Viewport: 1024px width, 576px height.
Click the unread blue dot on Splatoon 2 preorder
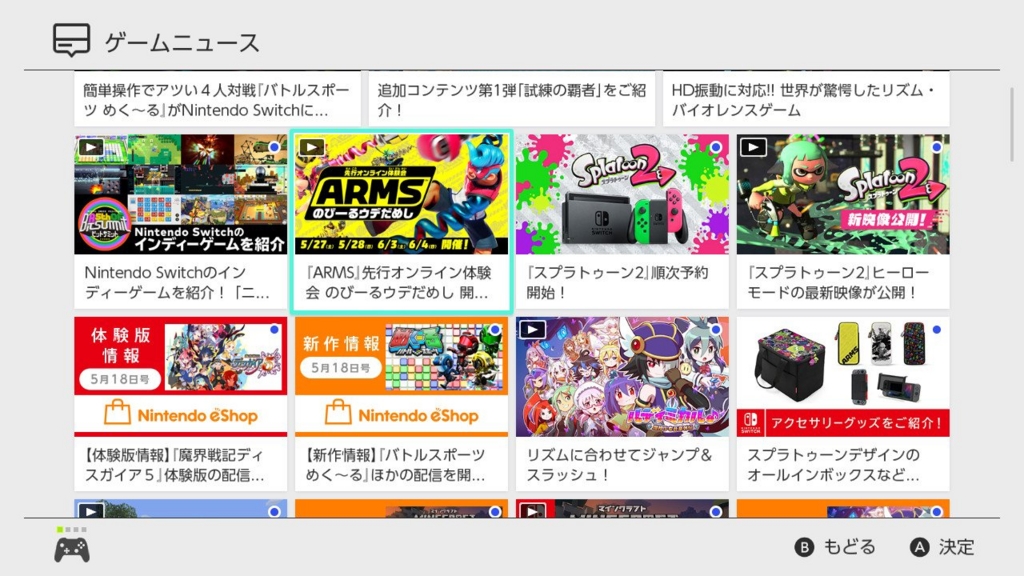pos(716,148)
